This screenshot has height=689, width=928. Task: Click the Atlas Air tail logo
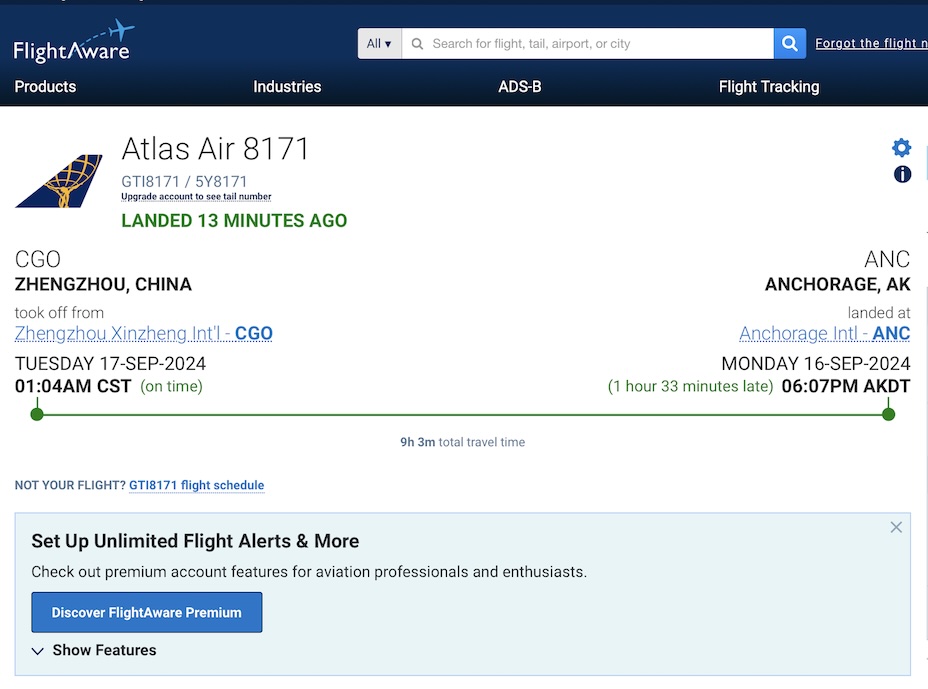59,181
